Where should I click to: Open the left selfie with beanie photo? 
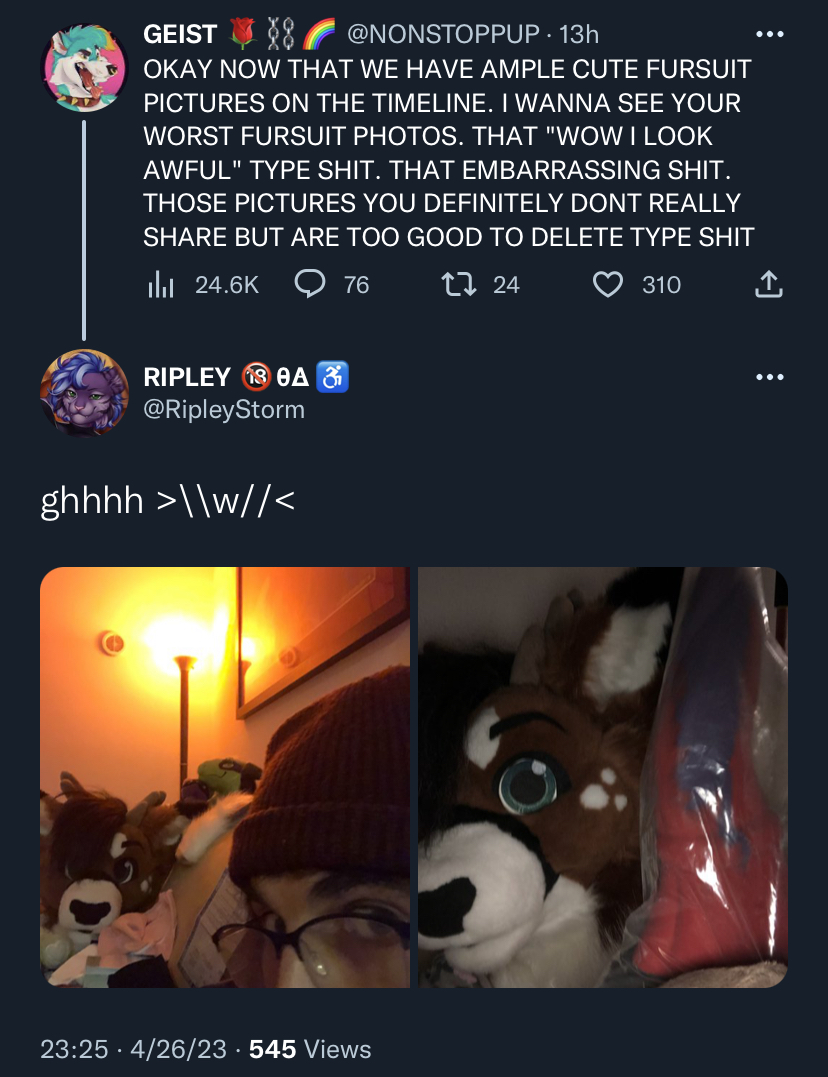225,777
